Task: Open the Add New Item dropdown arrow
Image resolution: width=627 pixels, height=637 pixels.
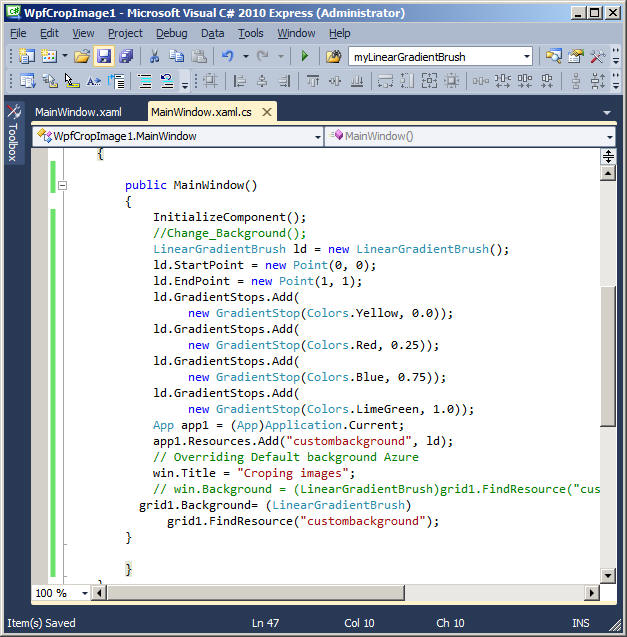Action: (x=65, y=56)
